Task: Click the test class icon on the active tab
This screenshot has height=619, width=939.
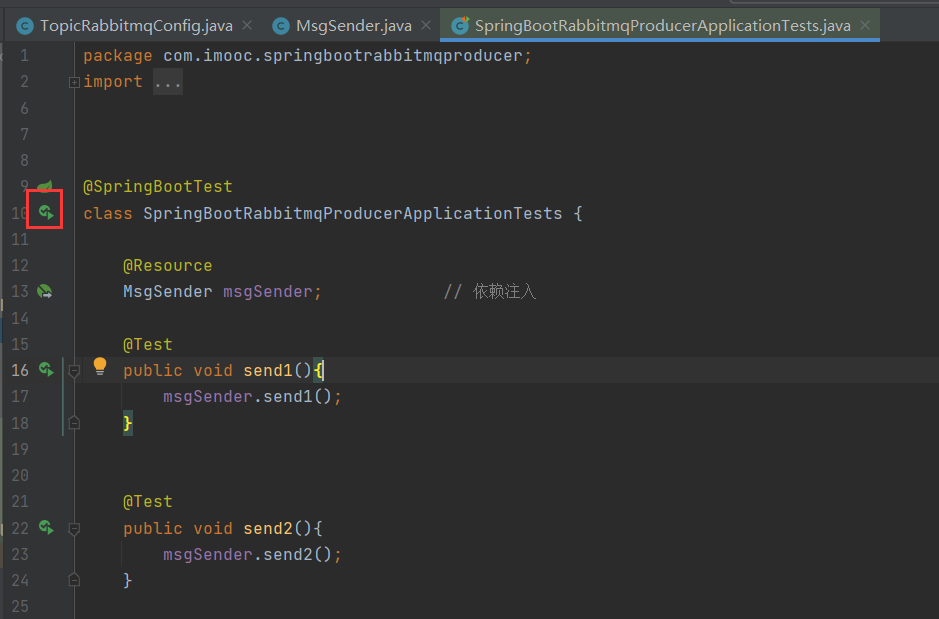Action: click(x=460, y=26)
